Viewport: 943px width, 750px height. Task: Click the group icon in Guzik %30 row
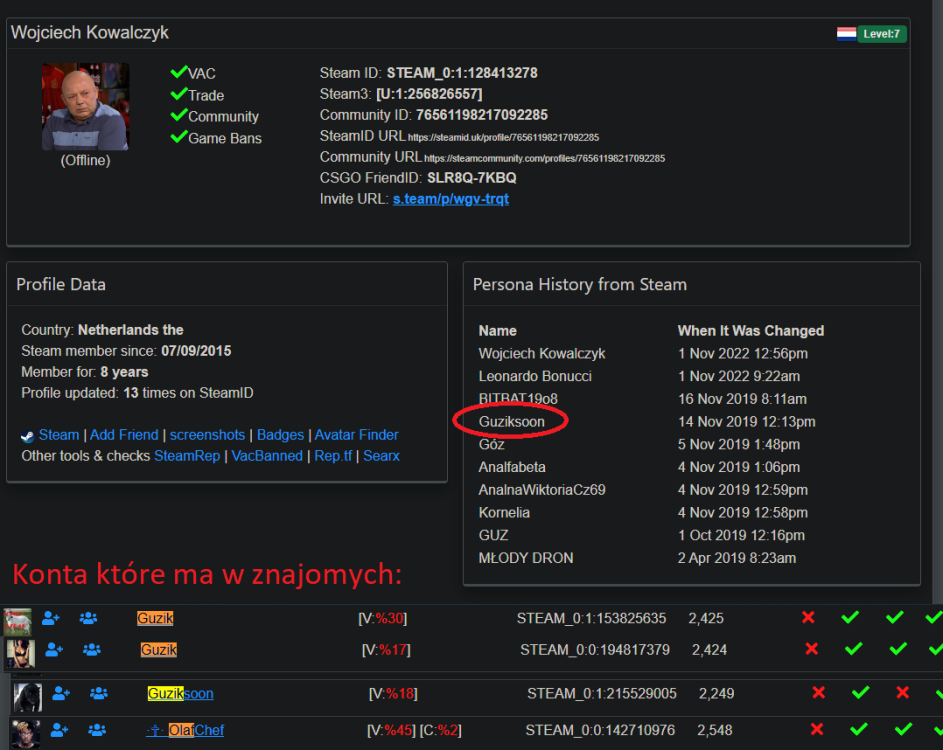pos(88,618)
